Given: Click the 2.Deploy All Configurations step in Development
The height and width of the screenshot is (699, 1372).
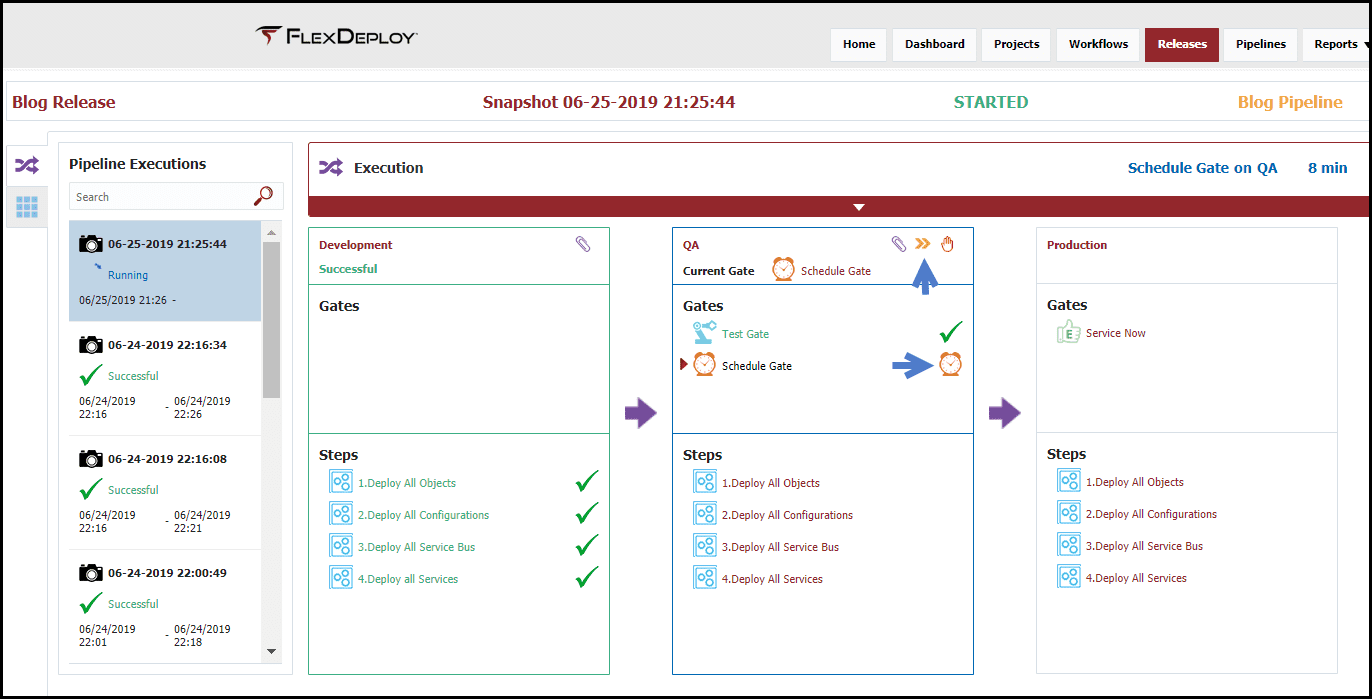Looking at the screenshot, I should tap(424, 515).
